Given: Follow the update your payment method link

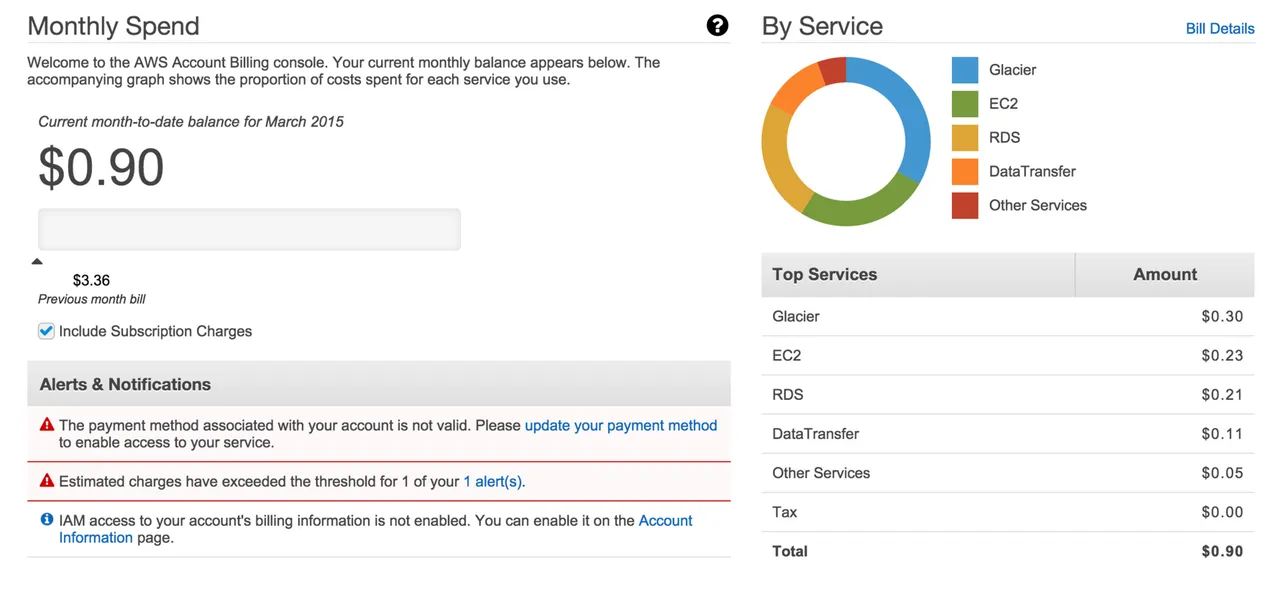Looking at the screenshot, I should click(621, 425).
